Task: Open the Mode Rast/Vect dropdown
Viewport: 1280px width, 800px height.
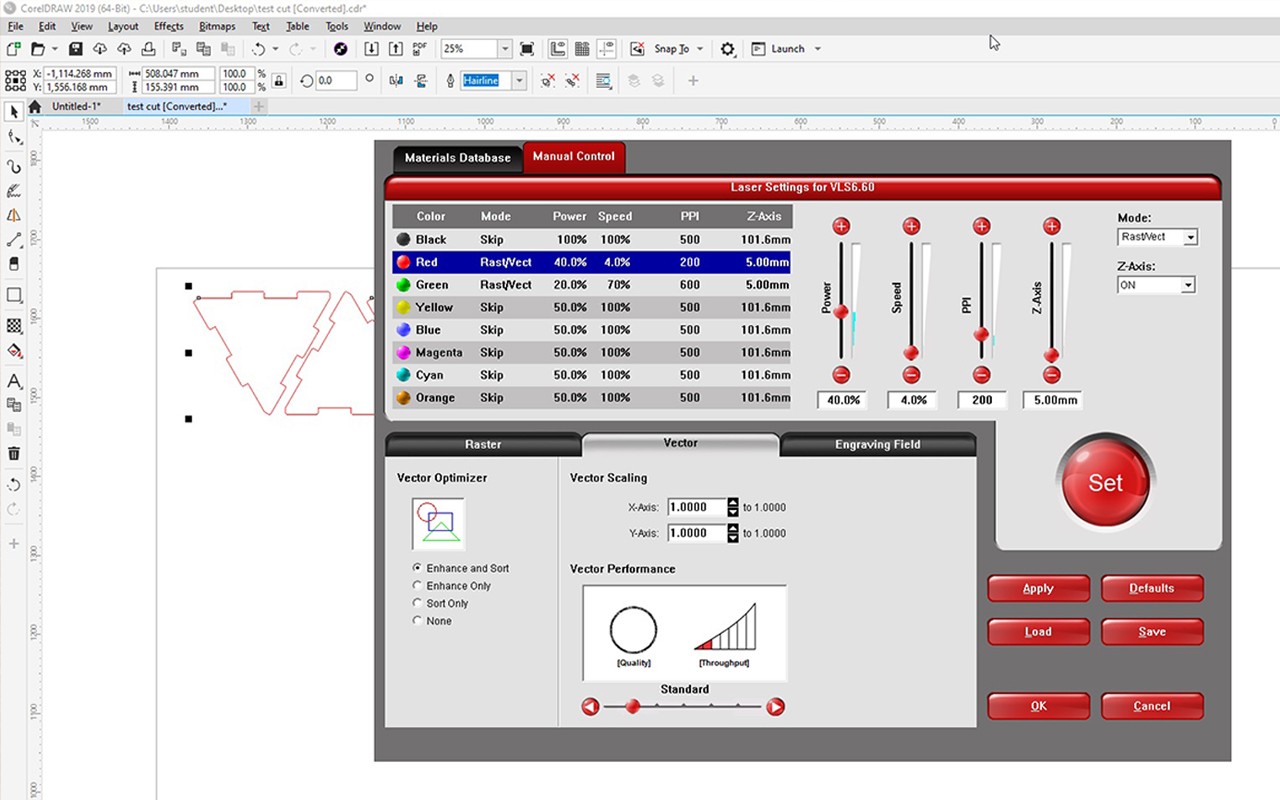Action: click(1189, 237)
